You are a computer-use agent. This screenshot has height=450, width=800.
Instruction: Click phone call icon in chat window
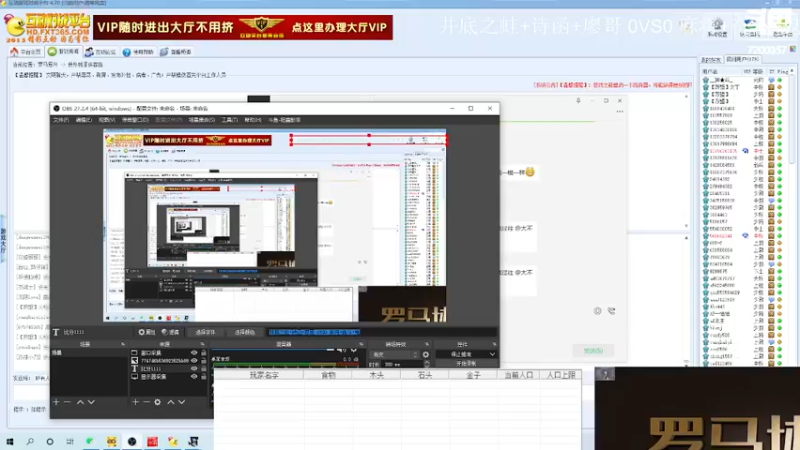612,311
